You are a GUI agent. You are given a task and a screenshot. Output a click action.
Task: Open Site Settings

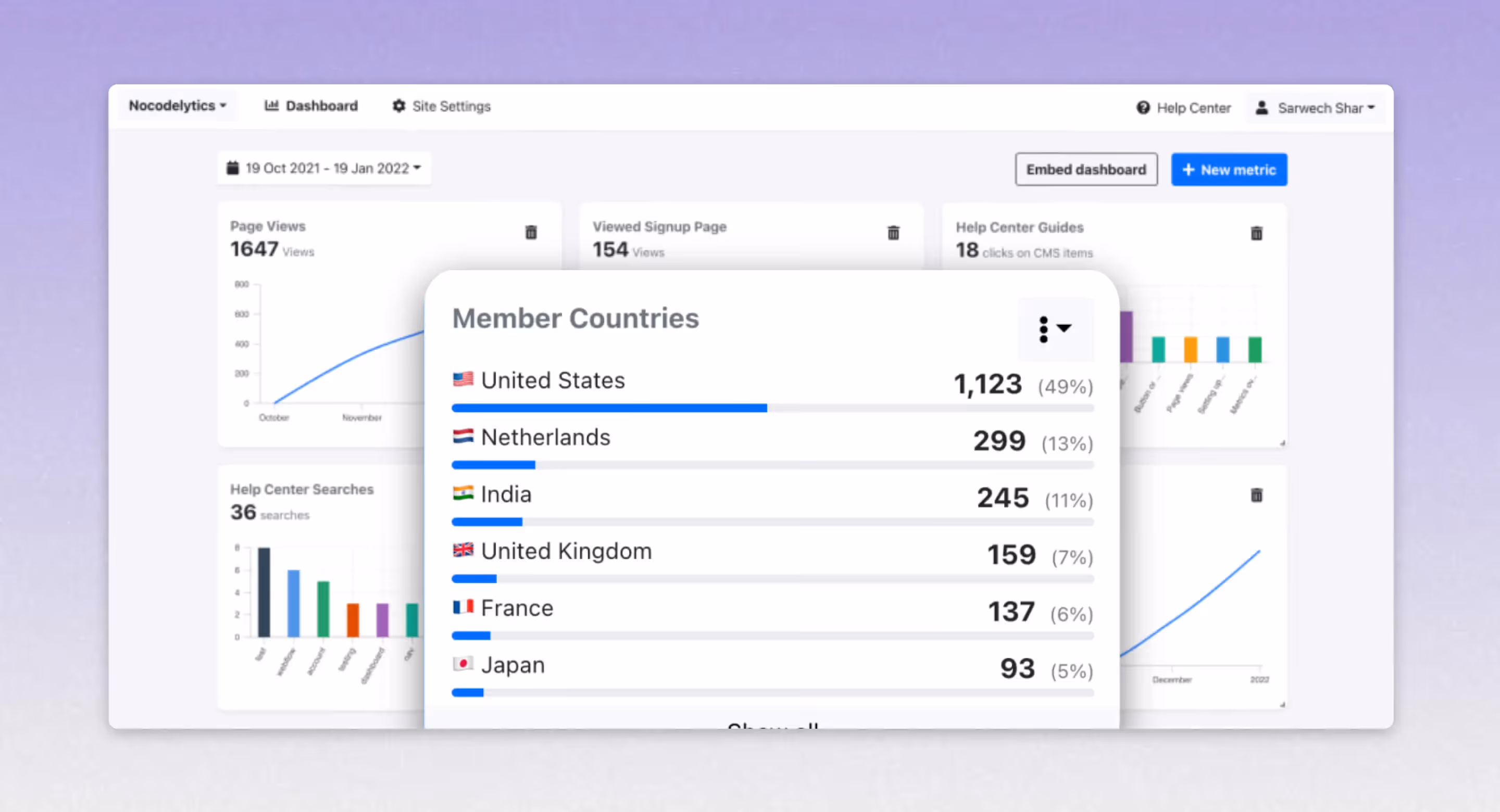(x=441, y=106)
